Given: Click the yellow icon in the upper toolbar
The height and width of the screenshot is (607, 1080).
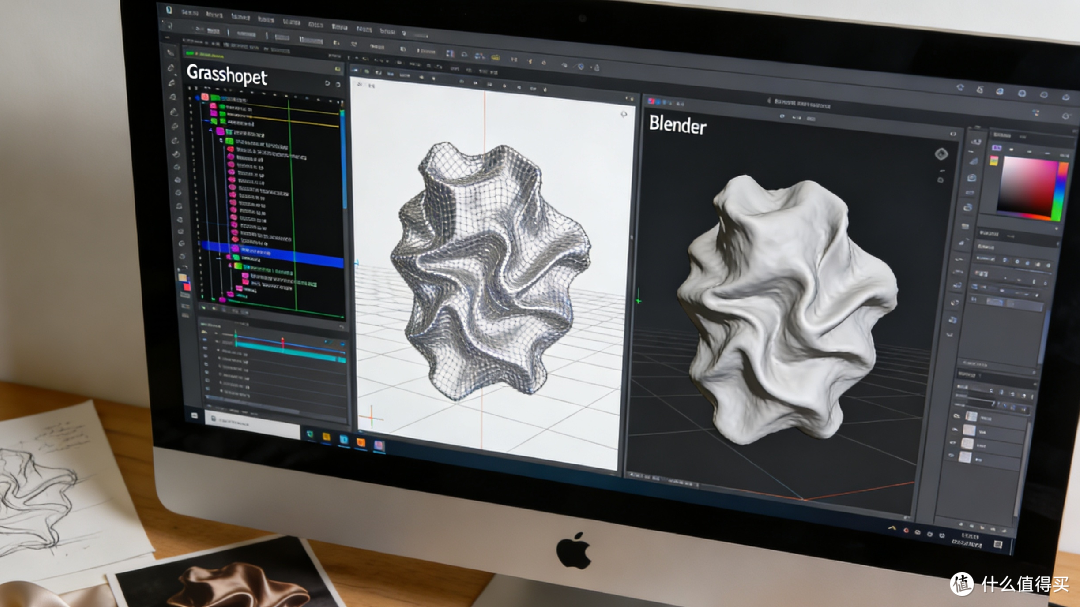Looking at the screenshot, I should (x=495, y=58).
